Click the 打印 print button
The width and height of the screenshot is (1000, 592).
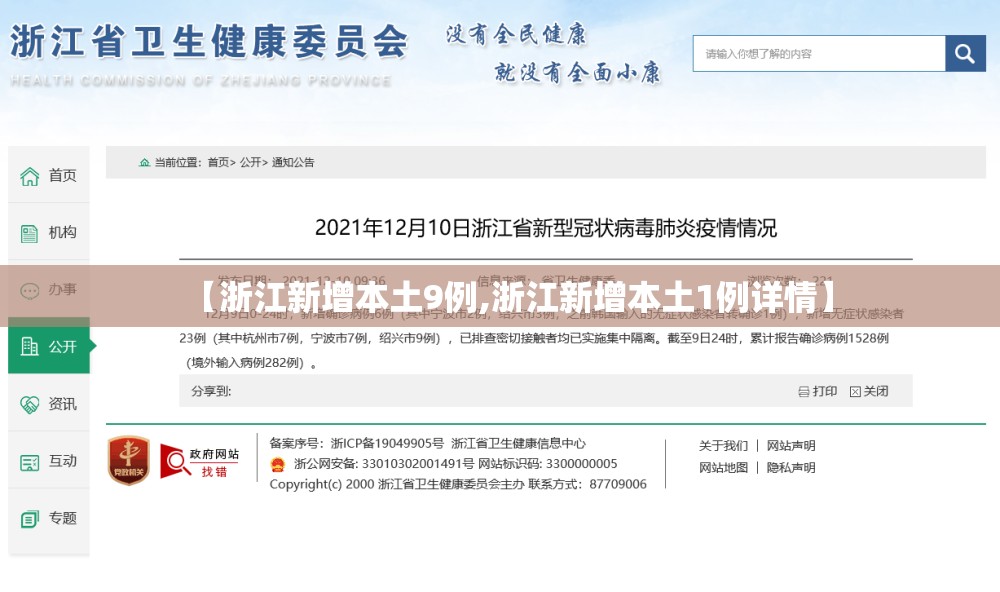pyautogui.click(x=818, y=391)
